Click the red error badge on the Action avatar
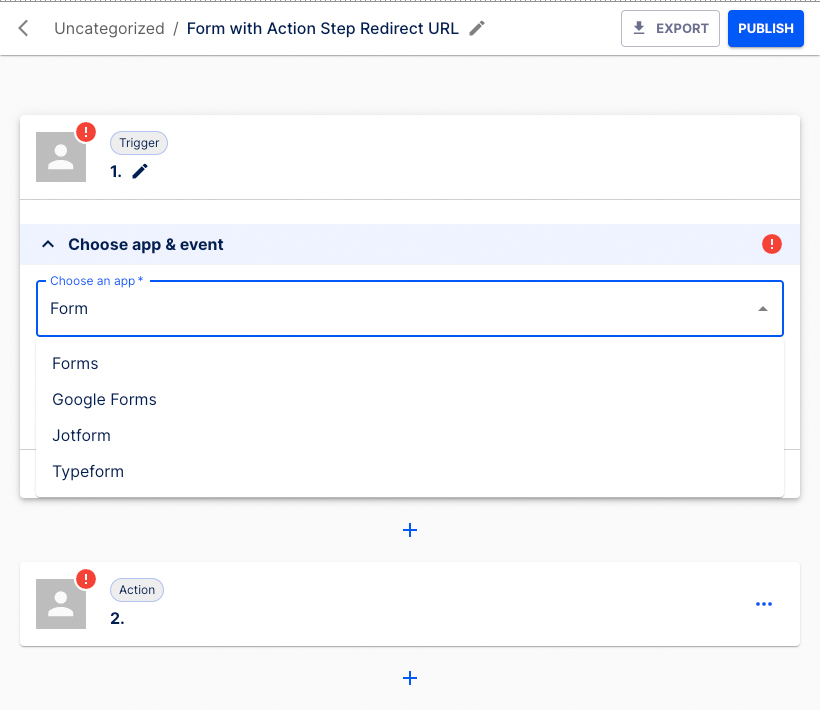The width and height of the screenshot is (820, 710). 86,577
